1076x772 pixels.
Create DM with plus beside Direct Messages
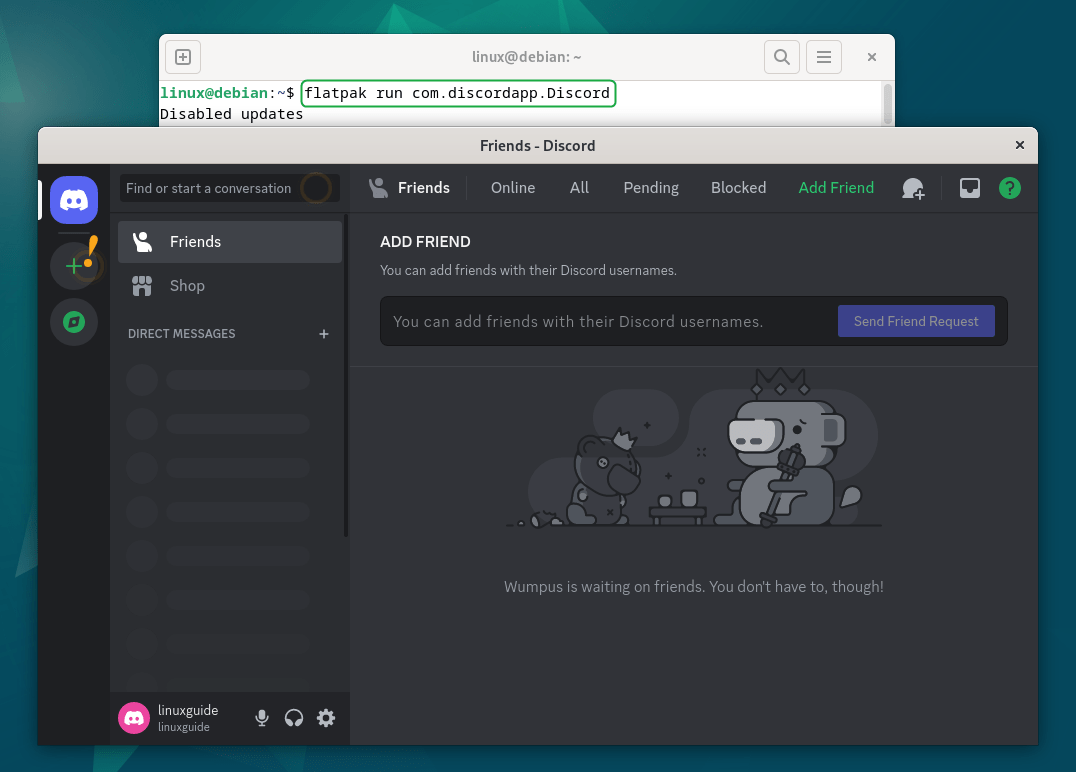pyautogui.click(x=323, y=334)
